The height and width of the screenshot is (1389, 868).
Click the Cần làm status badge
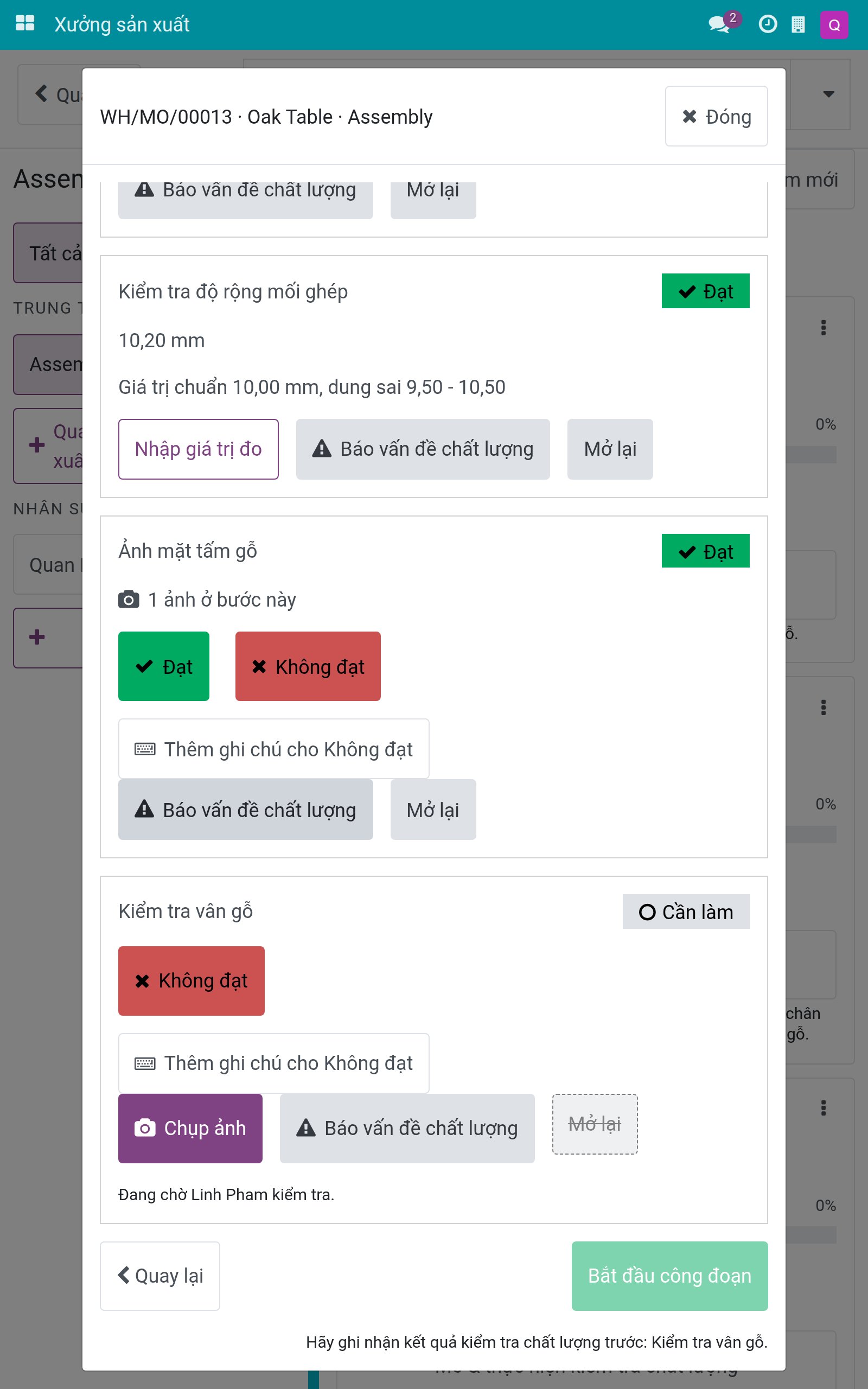[x=685, y=911]
